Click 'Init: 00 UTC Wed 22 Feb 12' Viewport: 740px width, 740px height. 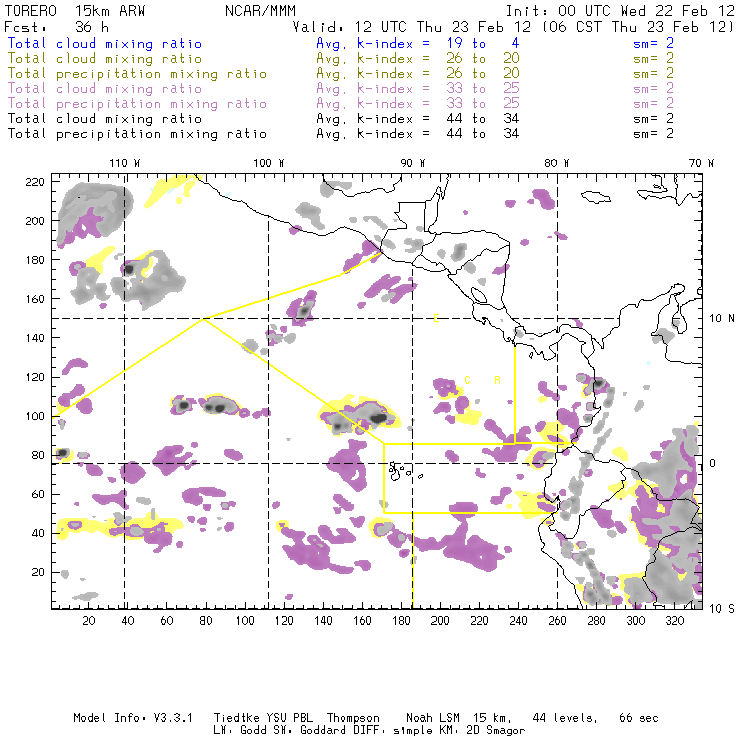(x=620, y=11)
